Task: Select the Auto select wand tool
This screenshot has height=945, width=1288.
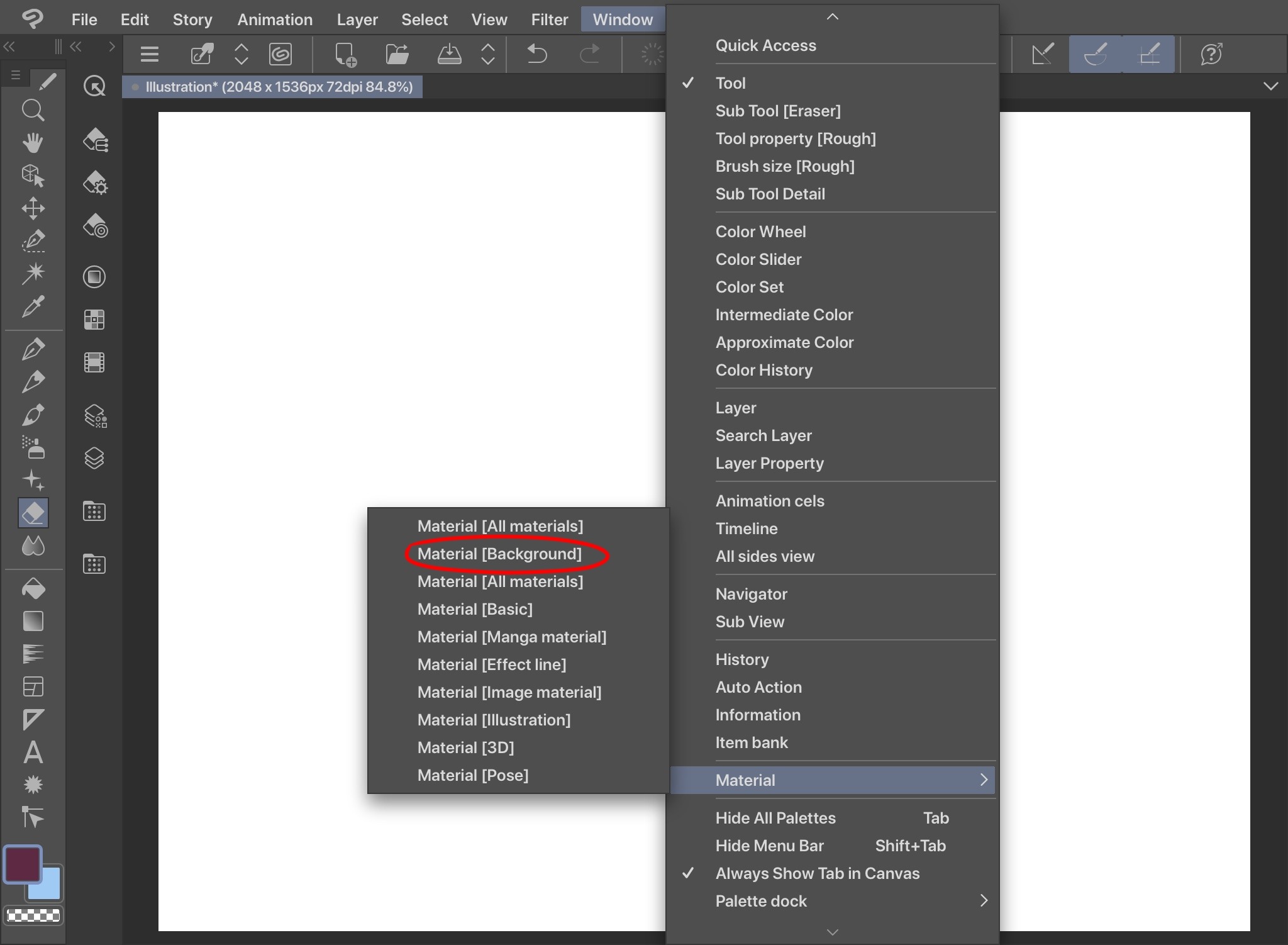Action: [x=33, y=273]
